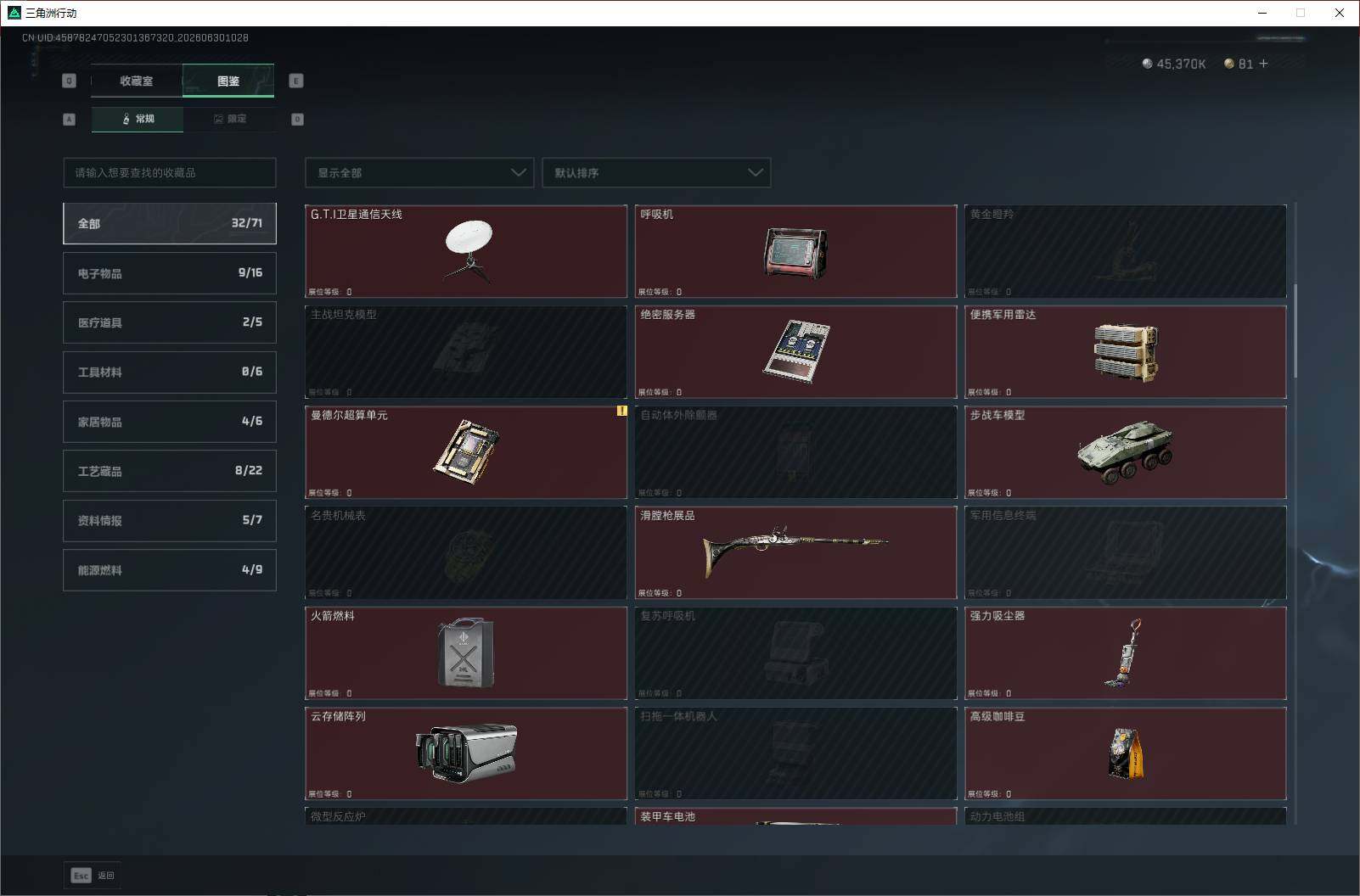Screen dimensions: 1360x896
Task: Open the 步战车模型 armored vehicle item
Action: (x=1126, y=452)
